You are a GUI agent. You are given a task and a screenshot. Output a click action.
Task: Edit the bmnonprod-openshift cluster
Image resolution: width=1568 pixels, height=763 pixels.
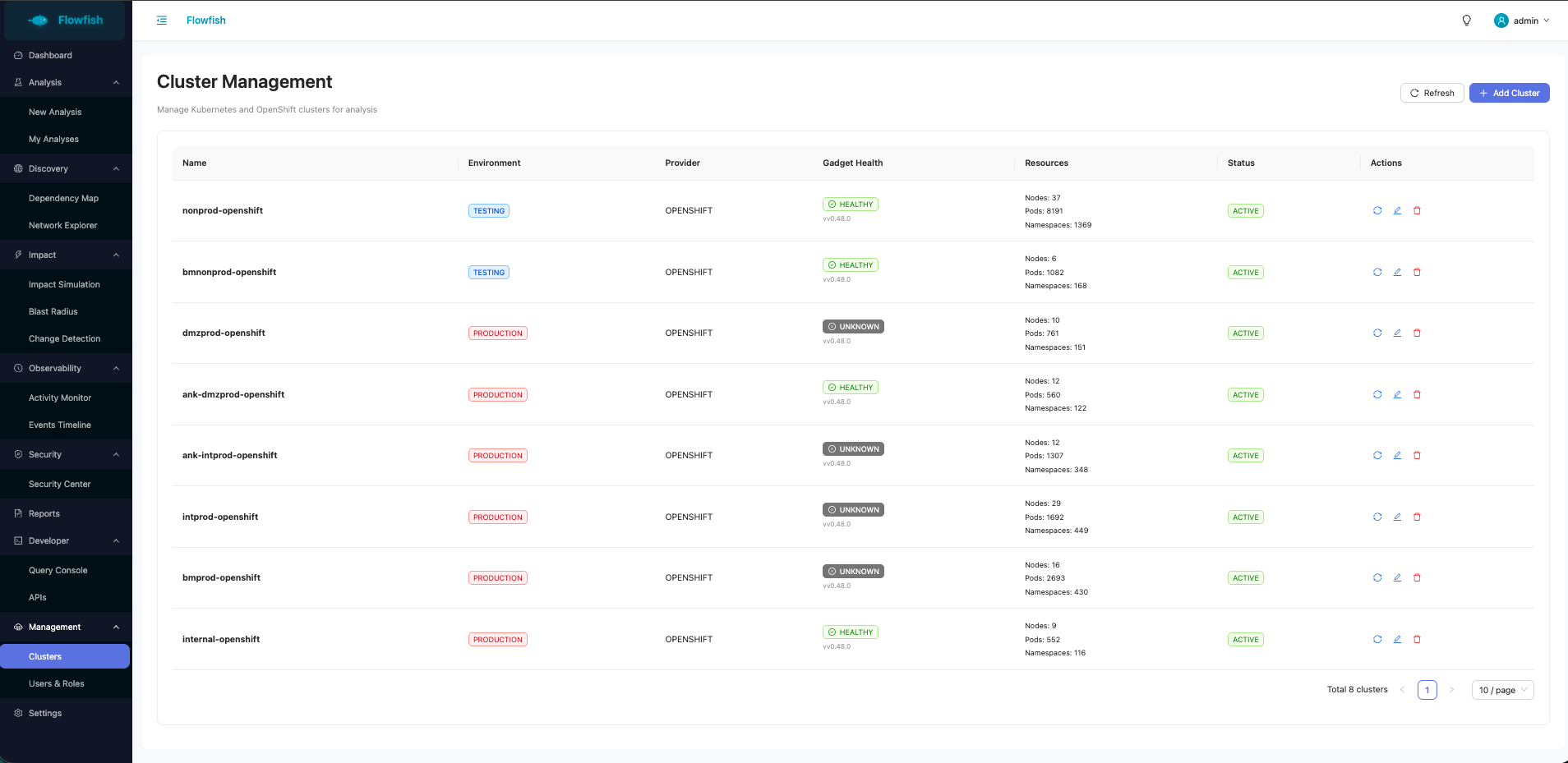(x=1397, y=272)
